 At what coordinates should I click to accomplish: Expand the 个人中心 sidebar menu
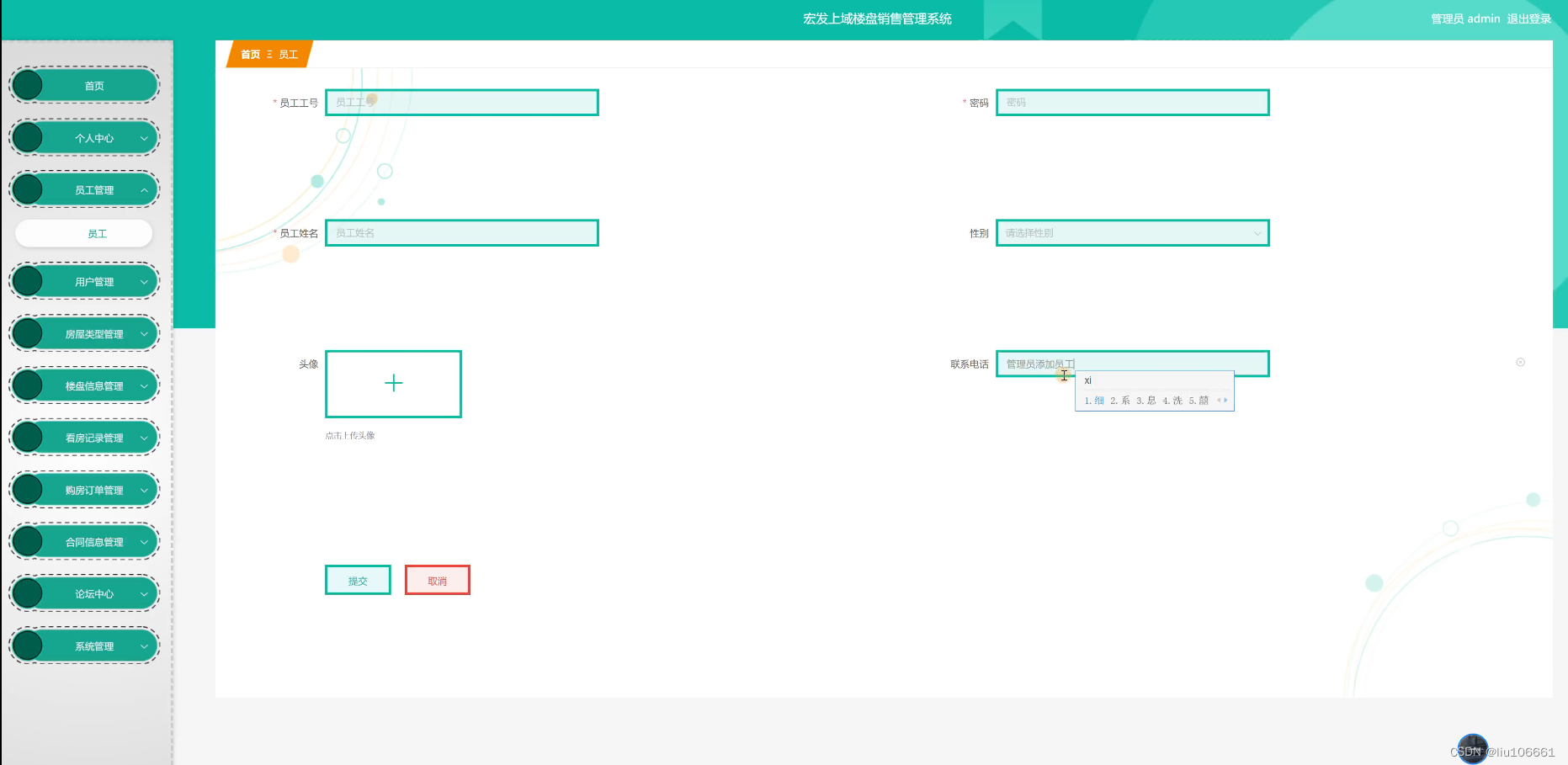point(84,138)
